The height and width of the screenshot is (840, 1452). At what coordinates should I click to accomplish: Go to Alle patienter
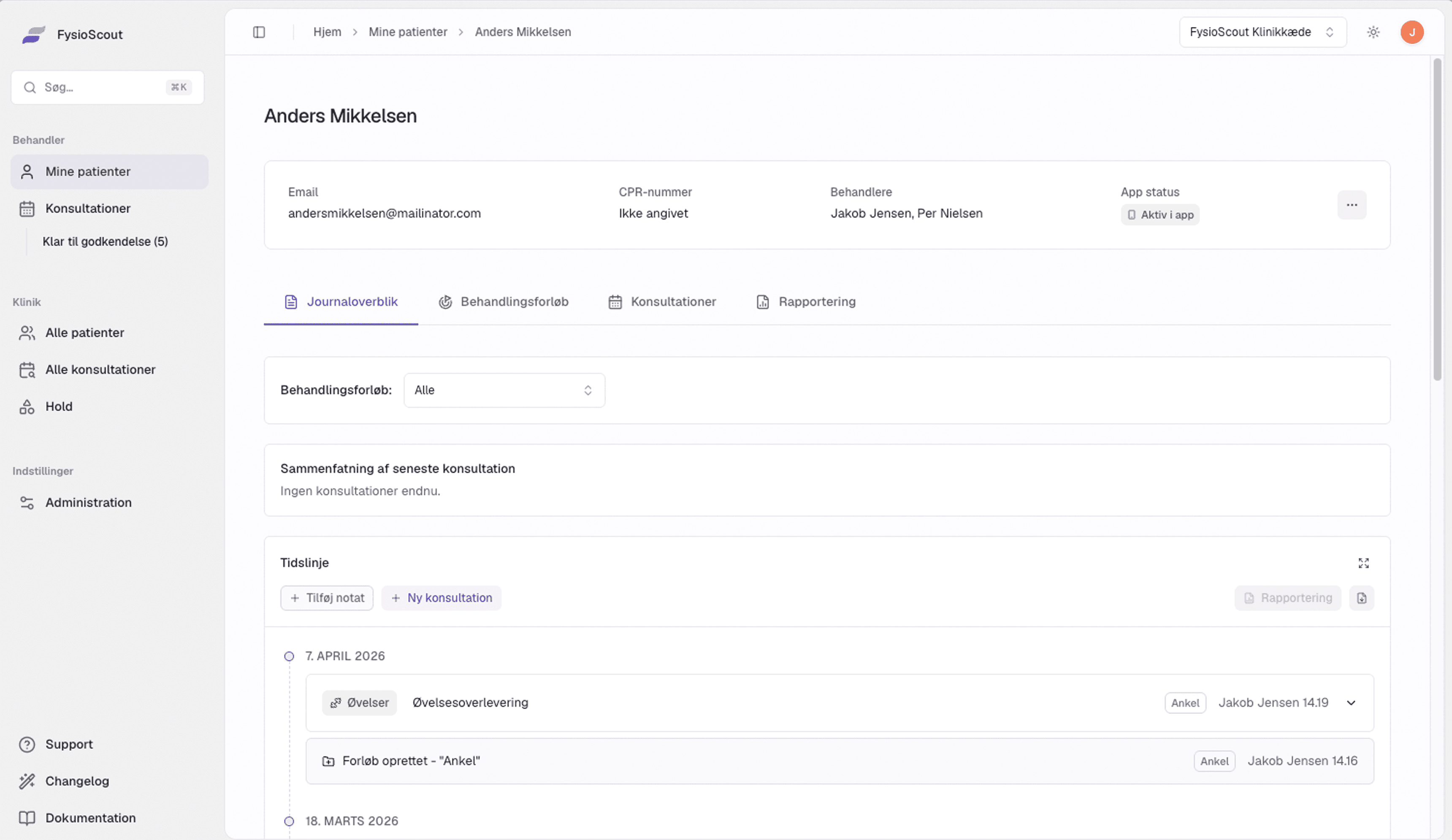(x=109, y=333)
